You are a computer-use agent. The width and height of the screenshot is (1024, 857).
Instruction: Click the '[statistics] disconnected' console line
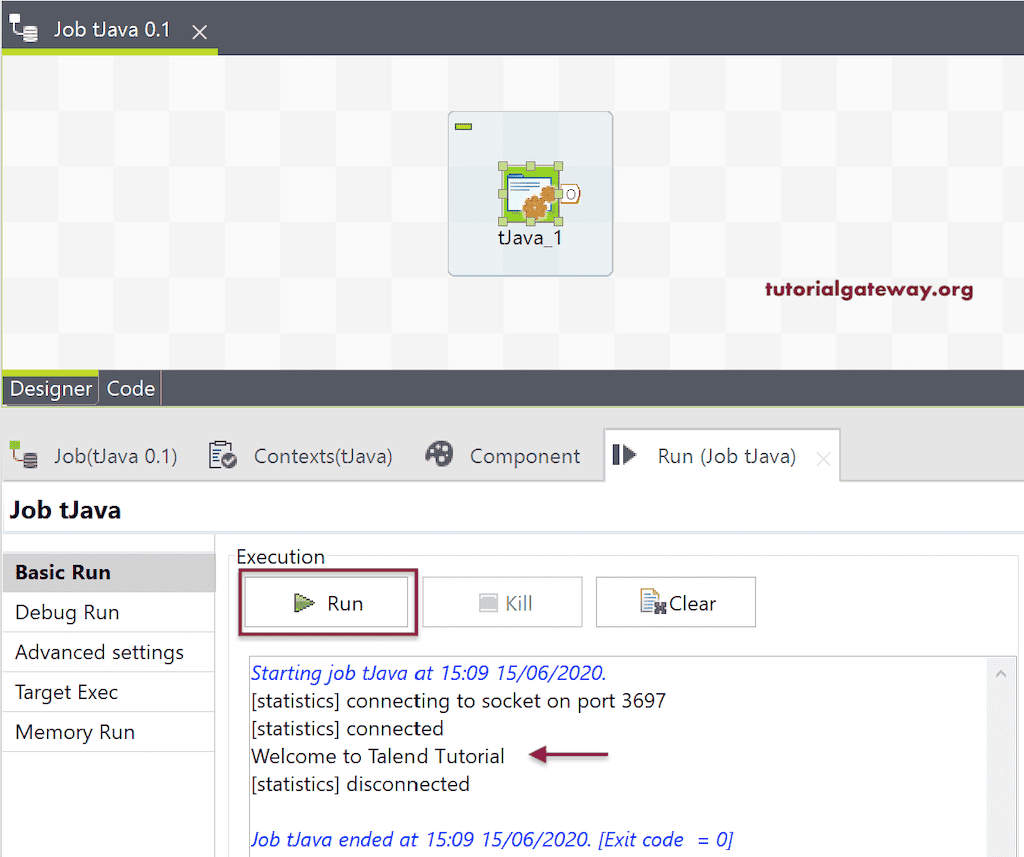tap(360, 784)
